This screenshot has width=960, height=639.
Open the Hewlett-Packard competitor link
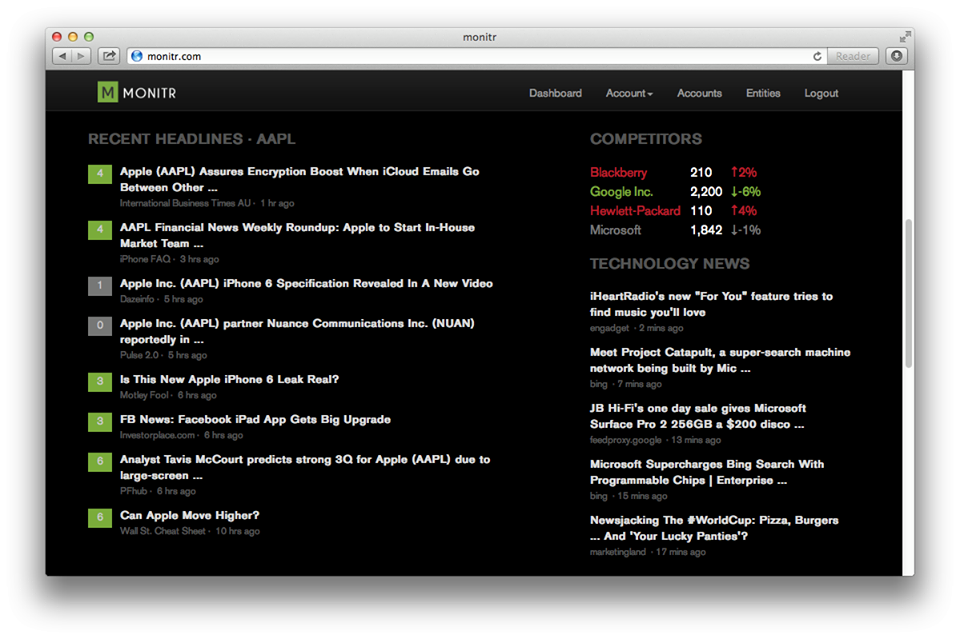click(635, 211)
